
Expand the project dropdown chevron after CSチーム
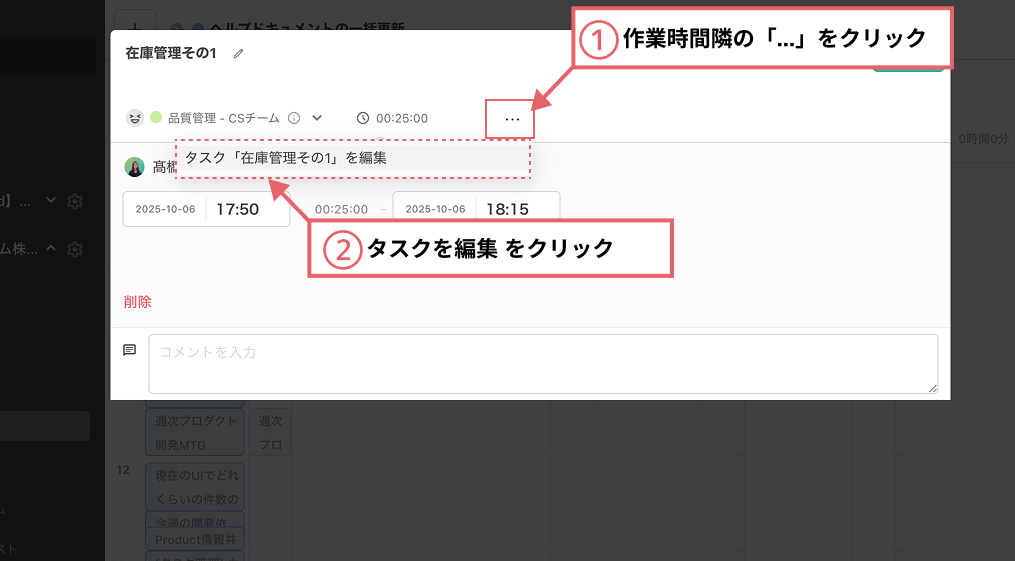tap(317, 118)
